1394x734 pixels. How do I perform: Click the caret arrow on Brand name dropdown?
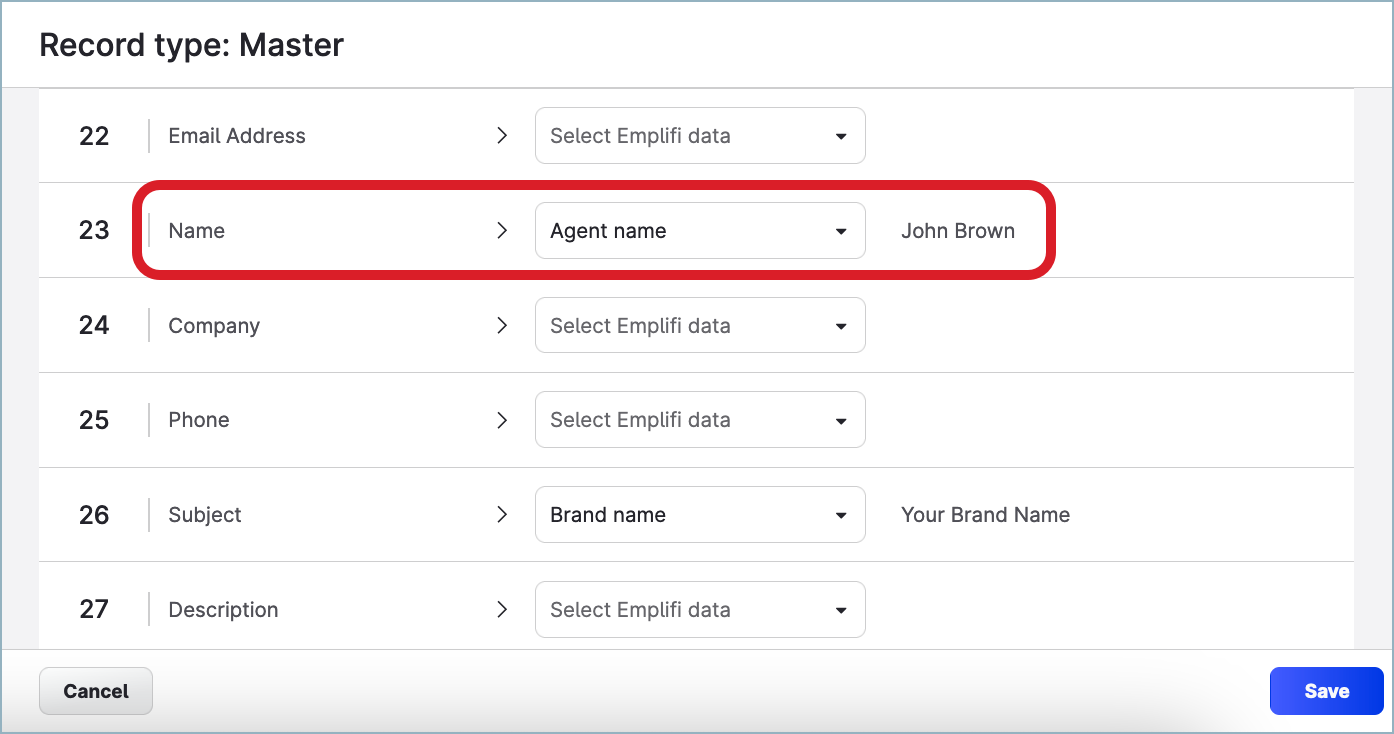[841, 514]
